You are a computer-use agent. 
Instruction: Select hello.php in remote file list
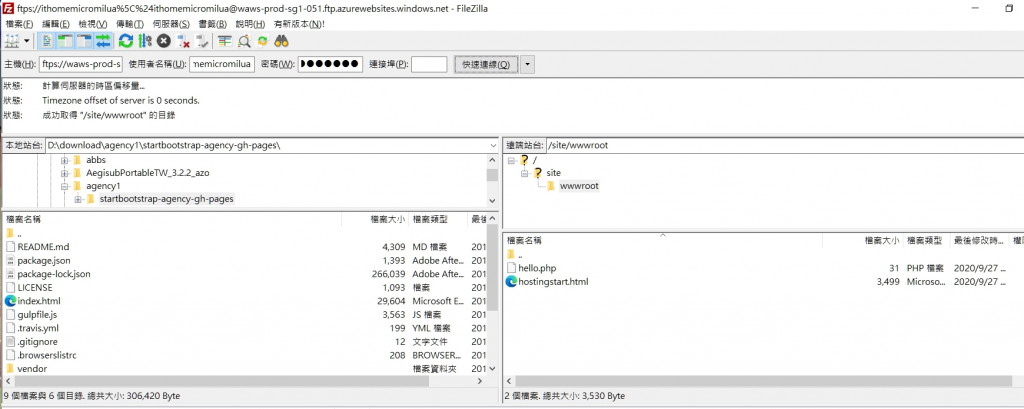coord(537,268)
